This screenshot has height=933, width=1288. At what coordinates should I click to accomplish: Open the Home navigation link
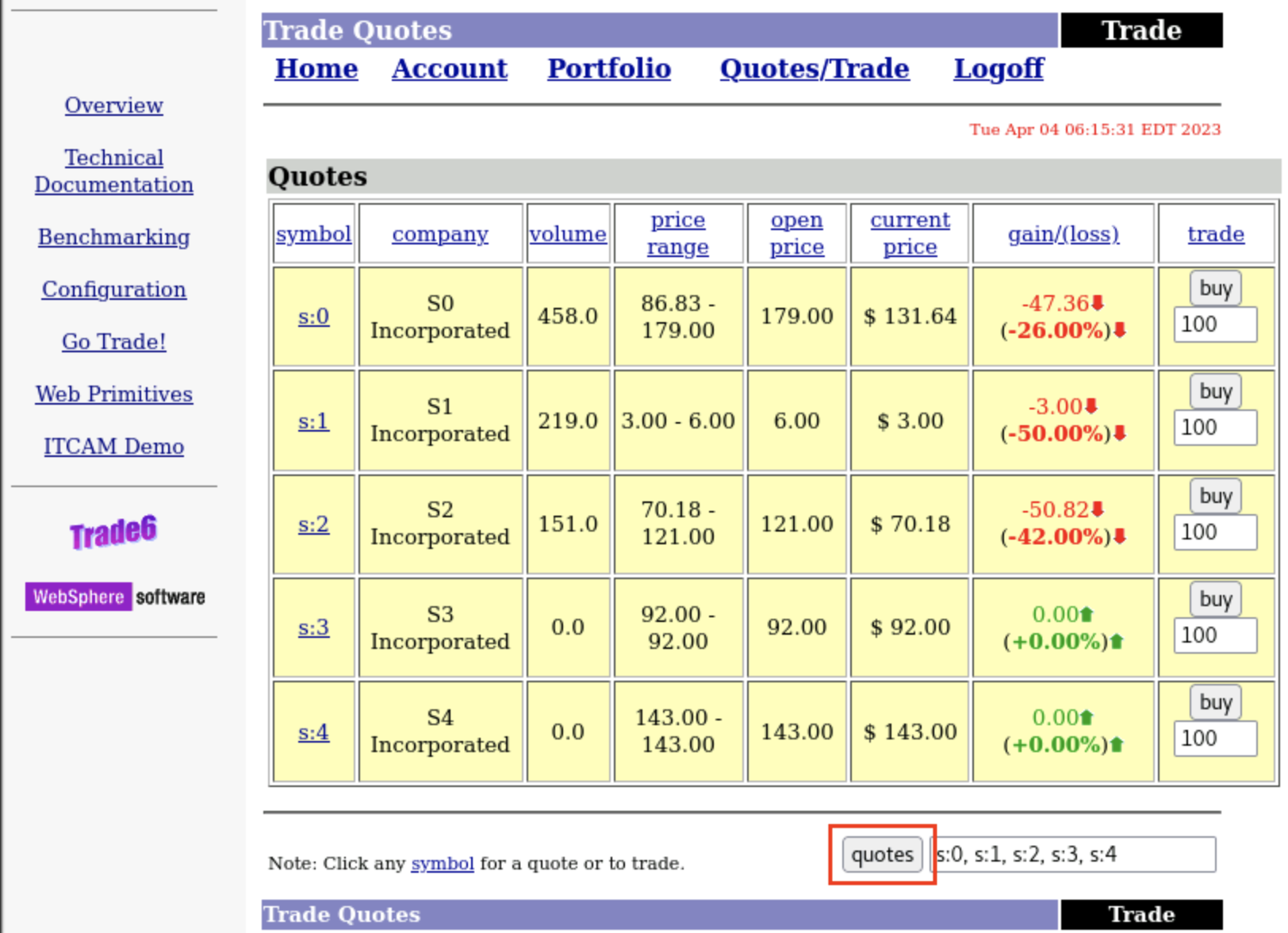pyautogui.click(x=316, y=69)
